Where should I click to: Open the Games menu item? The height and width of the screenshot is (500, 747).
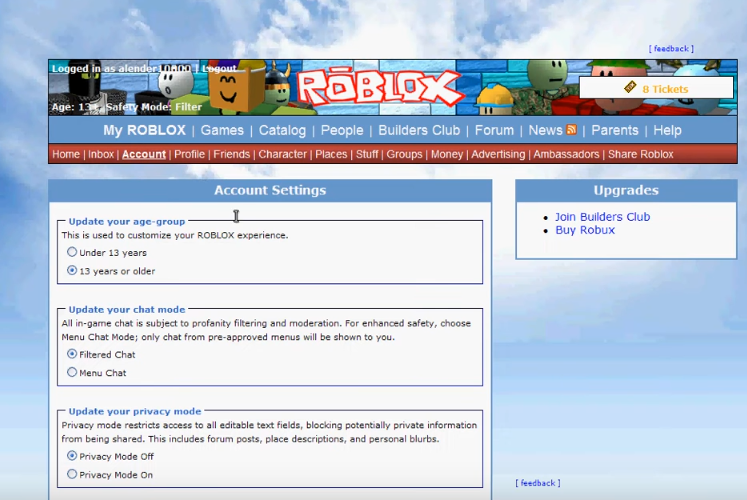click(222, 130)
